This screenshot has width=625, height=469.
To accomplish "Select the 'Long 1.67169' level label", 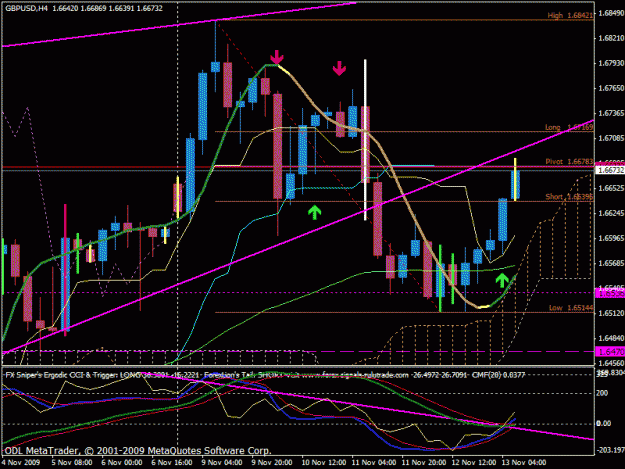I will point(569,127).
